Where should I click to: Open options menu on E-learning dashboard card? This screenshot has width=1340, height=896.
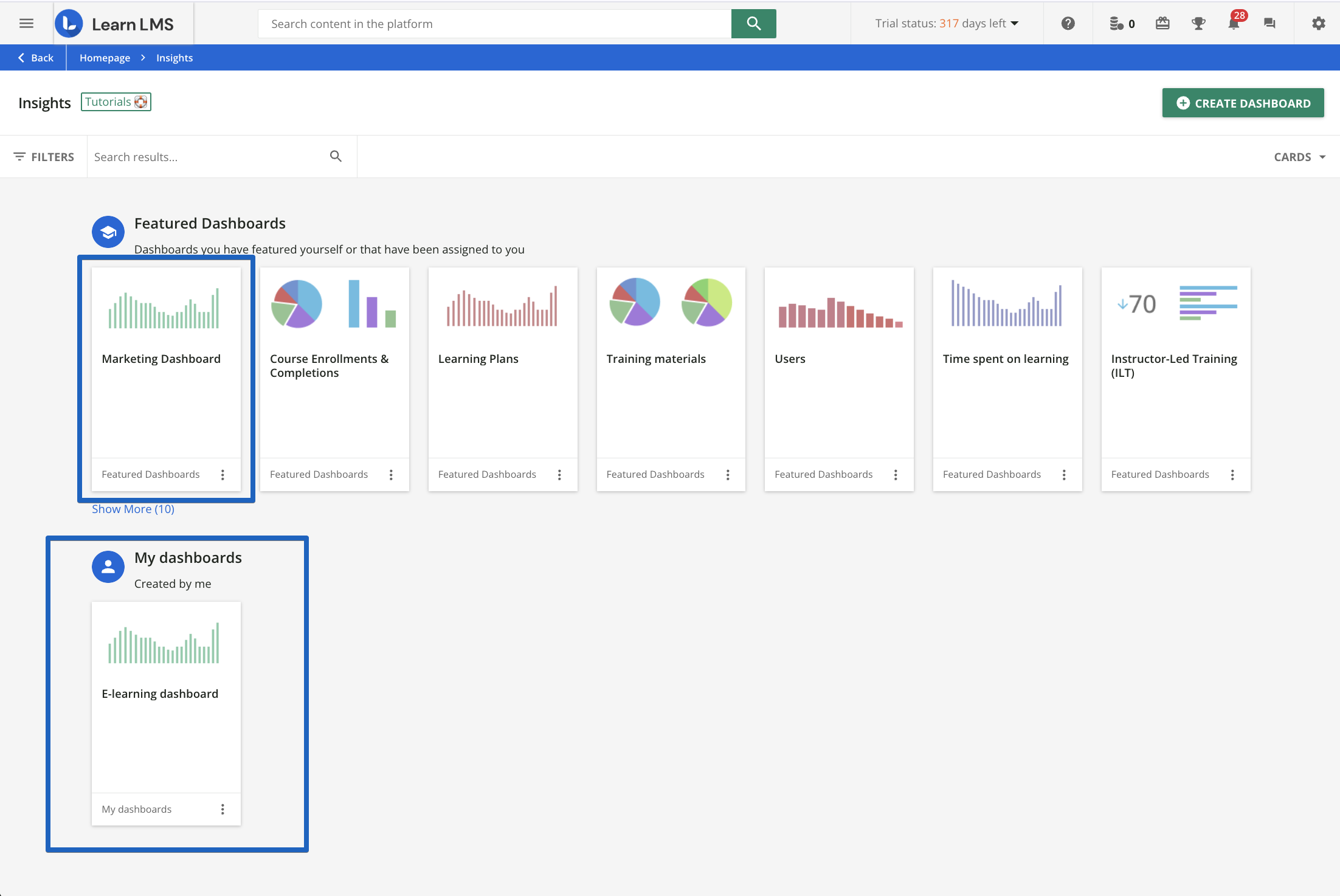pos(223,809)
